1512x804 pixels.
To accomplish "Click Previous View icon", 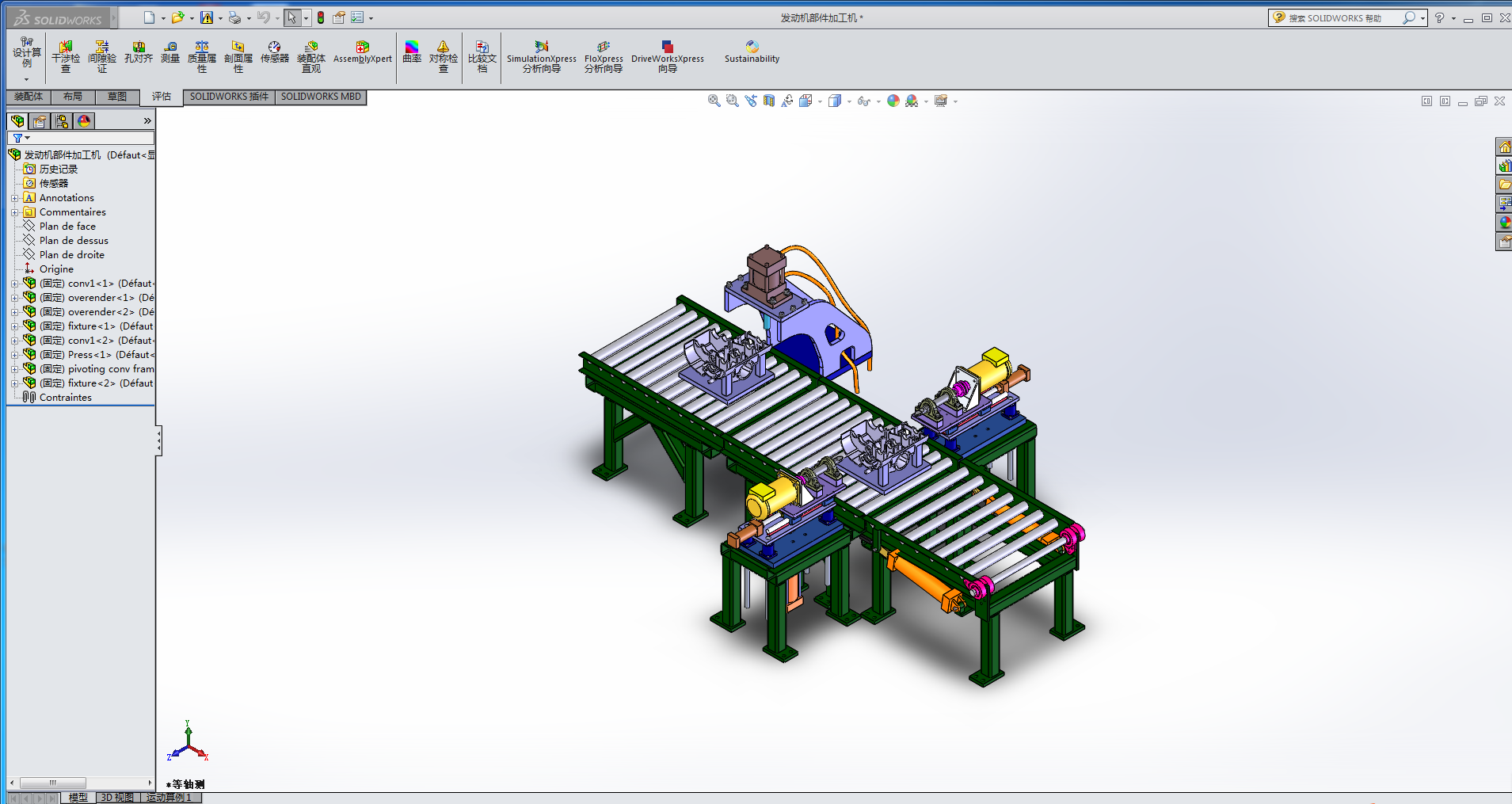I will tap(751, 101).
